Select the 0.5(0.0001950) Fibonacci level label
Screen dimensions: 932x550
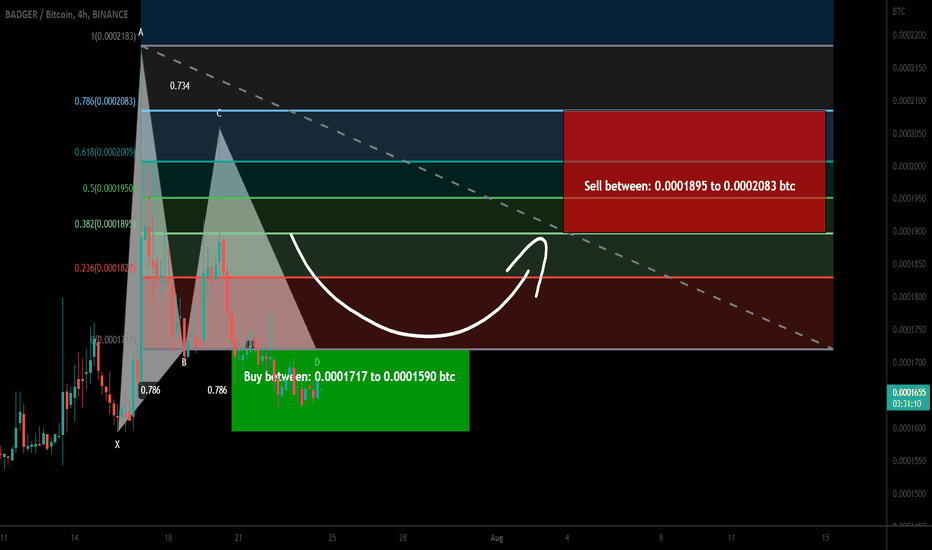point(109,188)
